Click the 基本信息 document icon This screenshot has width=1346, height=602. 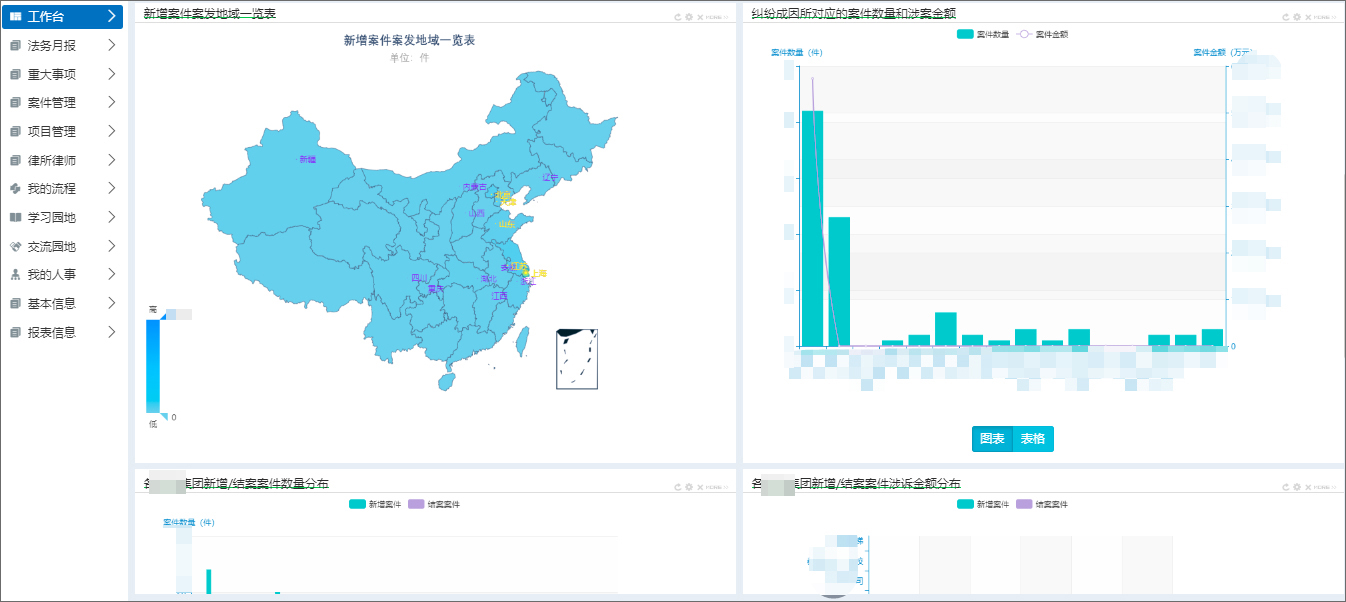pyautogui.click(x=16, y=303)
